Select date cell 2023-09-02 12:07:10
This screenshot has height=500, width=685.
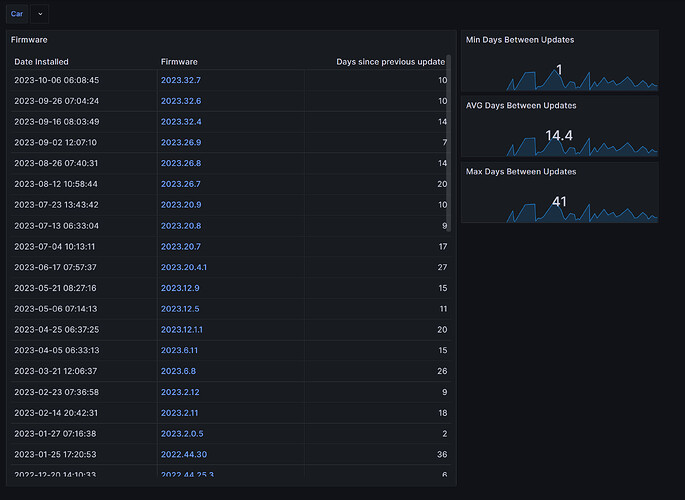[x=55, y=142]
